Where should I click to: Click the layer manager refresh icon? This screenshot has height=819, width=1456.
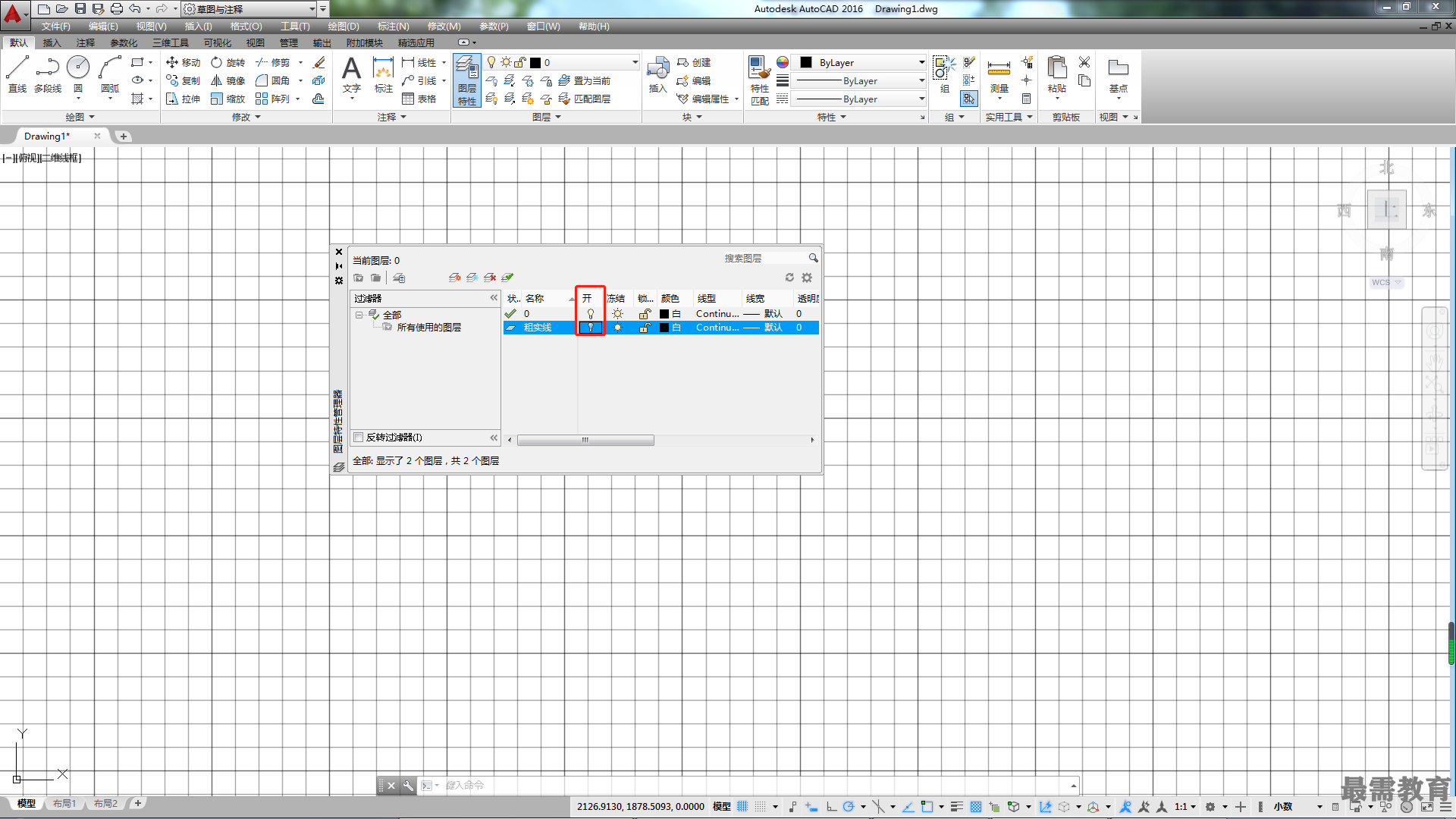coord(789,278)
